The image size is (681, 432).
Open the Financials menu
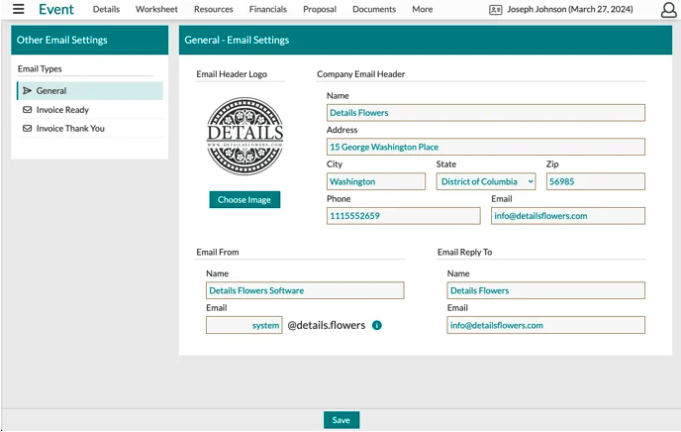point(268,9)
